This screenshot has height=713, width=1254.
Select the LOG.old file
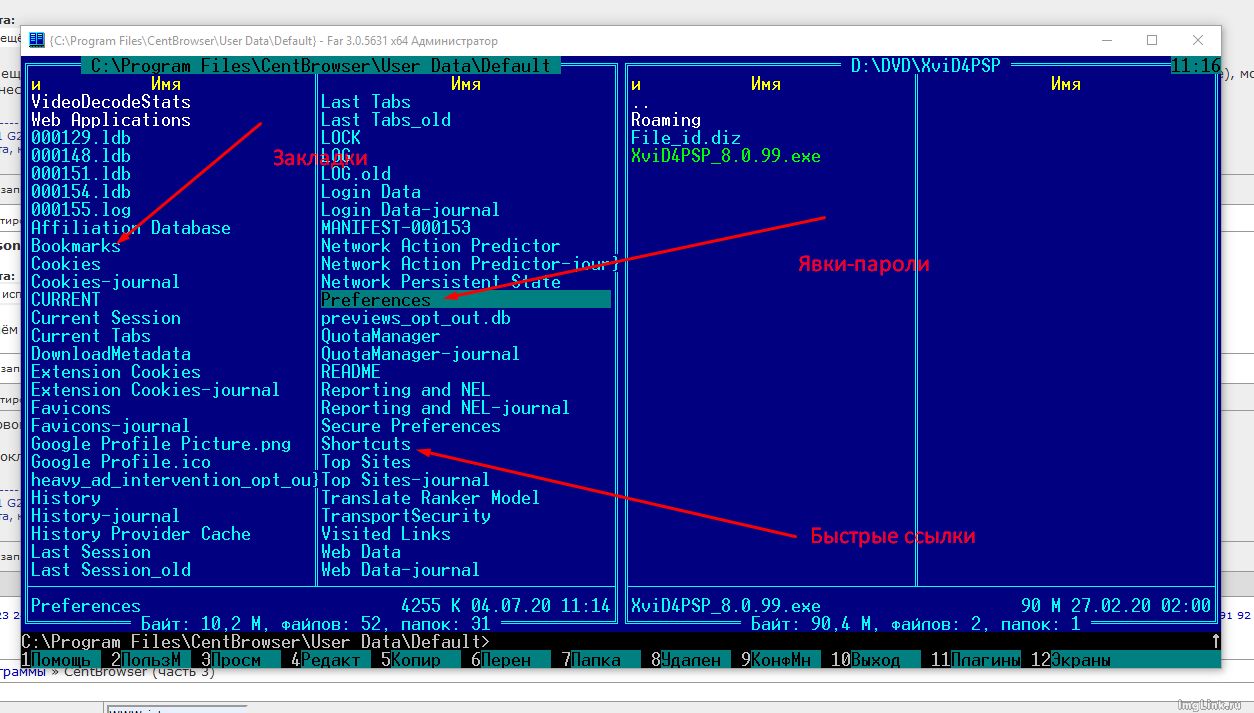pos(356,174)
